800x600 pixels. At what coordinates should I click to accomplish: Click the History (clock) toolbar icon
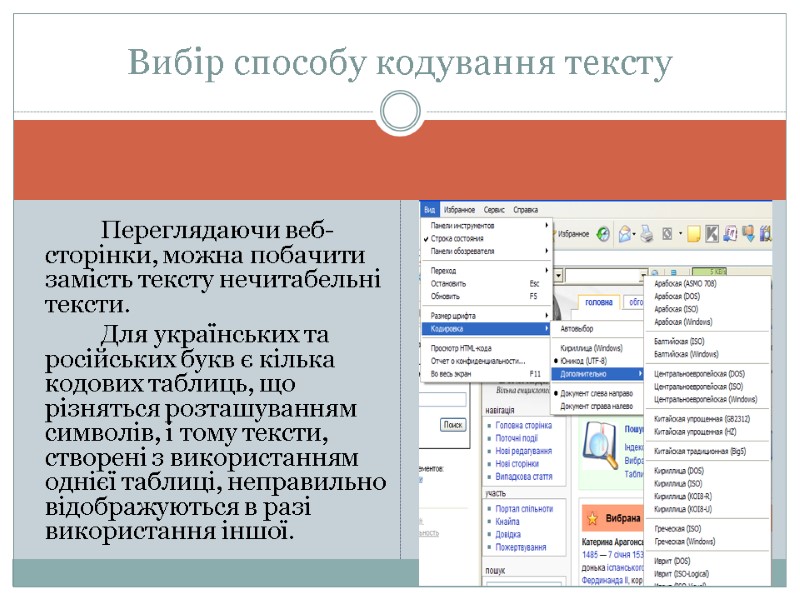click(603, 234)
